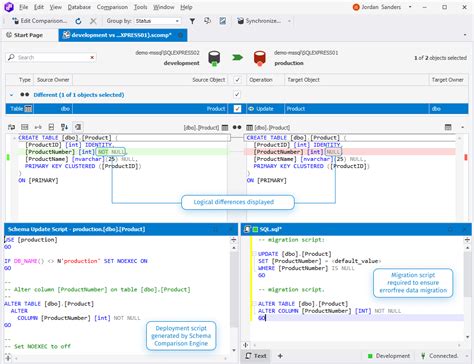This screenshot has width=474, height=364.
Task: Click the Table type icon in Product row
Action: (28, 109)
